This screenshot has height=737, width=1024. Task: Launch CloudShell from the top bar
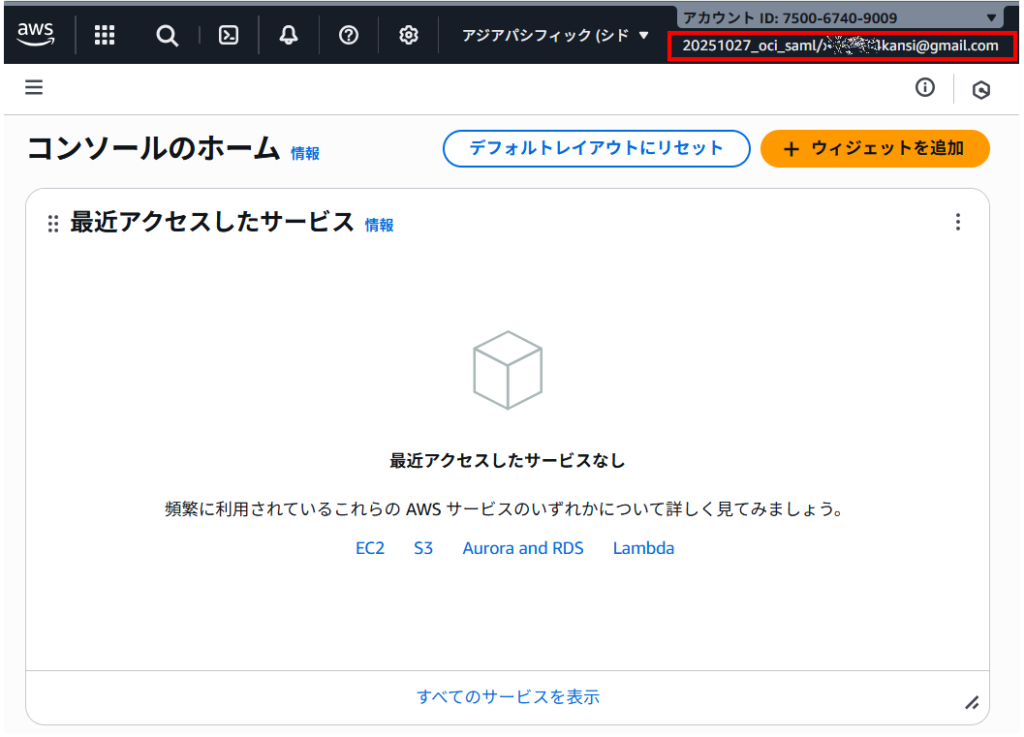click(229, 35)
